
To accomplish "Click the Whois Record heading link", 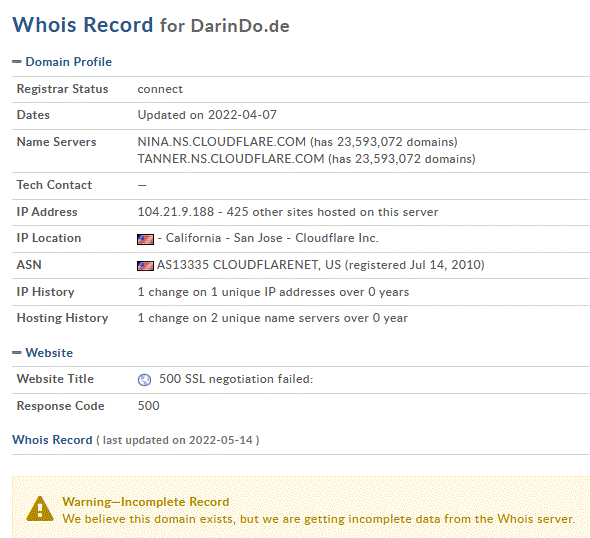I will point(52,440).
